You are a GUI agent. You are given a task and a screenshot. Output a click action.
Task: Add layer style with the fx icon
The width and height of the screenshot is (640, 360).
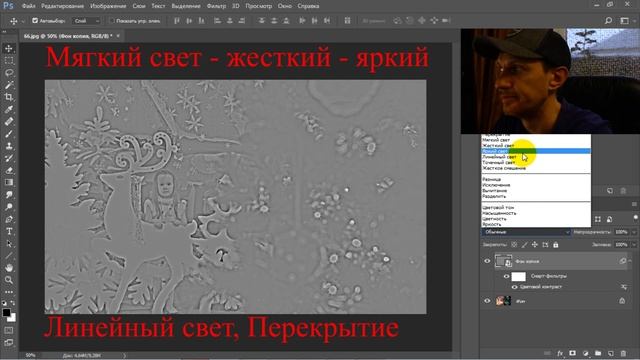(x=560, y=353)
